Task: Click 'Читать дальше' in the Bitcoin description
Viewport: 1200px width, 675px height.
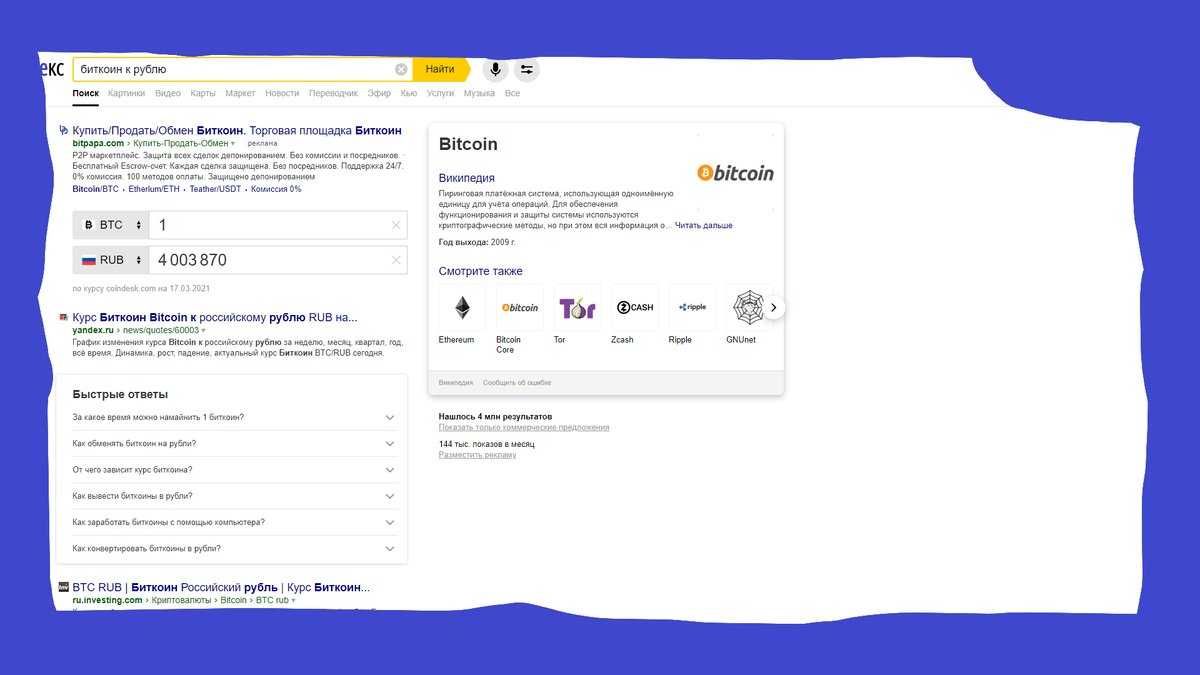Action: pyautogui.click(x=704, y=225)
